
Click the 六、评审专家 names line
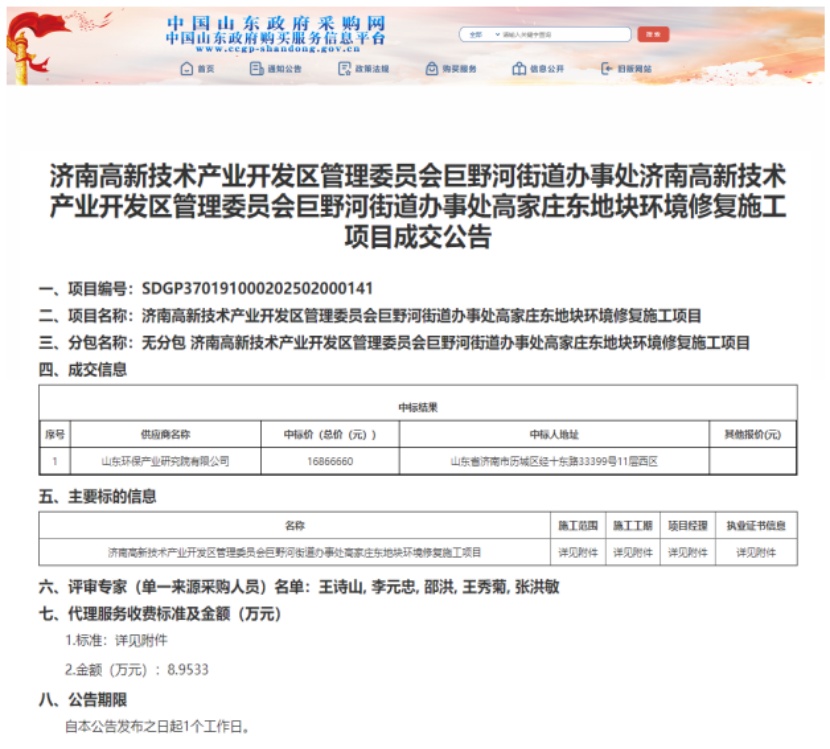(x=299, y=587)
